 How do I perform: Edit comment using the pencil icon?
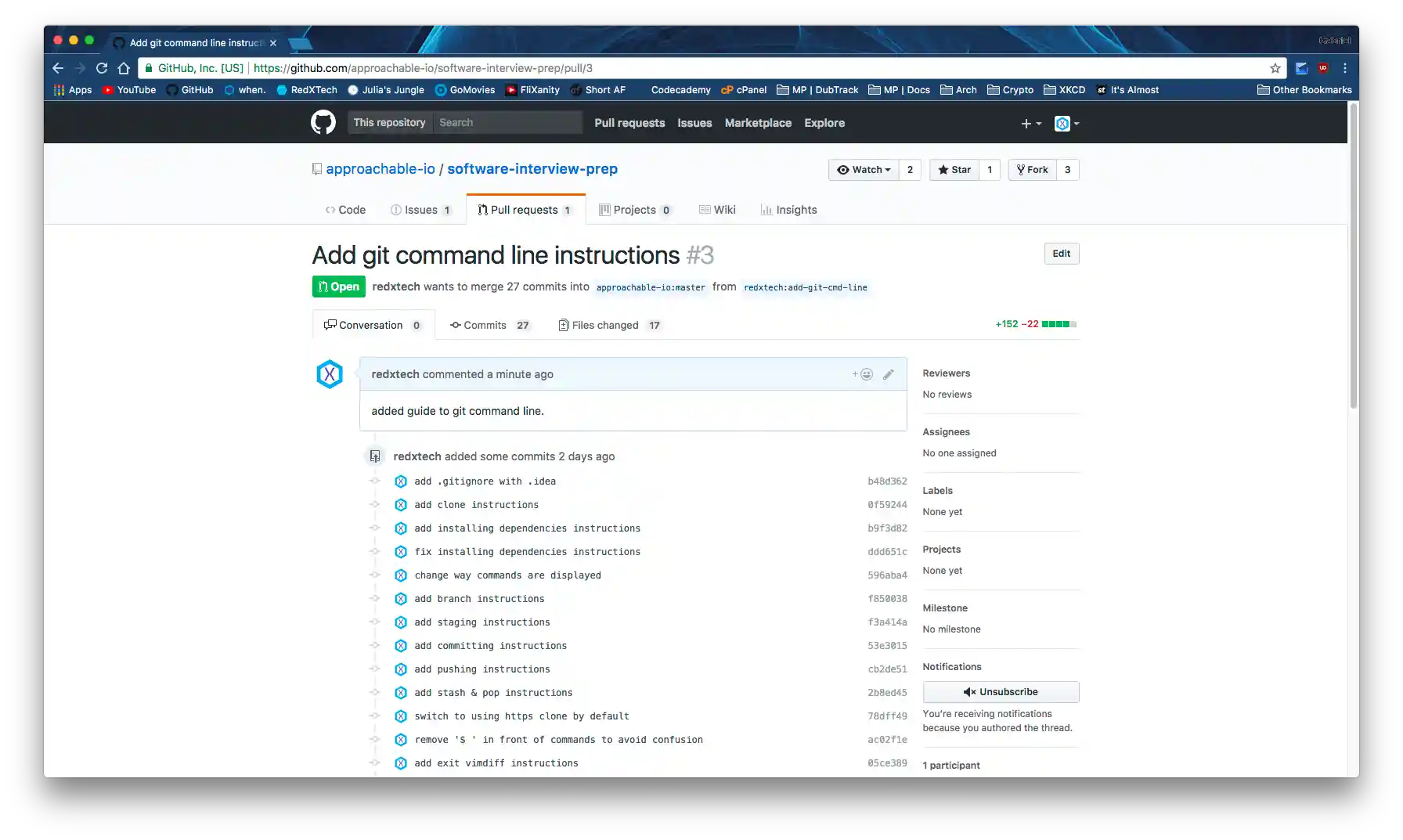(x=888, y=374)
